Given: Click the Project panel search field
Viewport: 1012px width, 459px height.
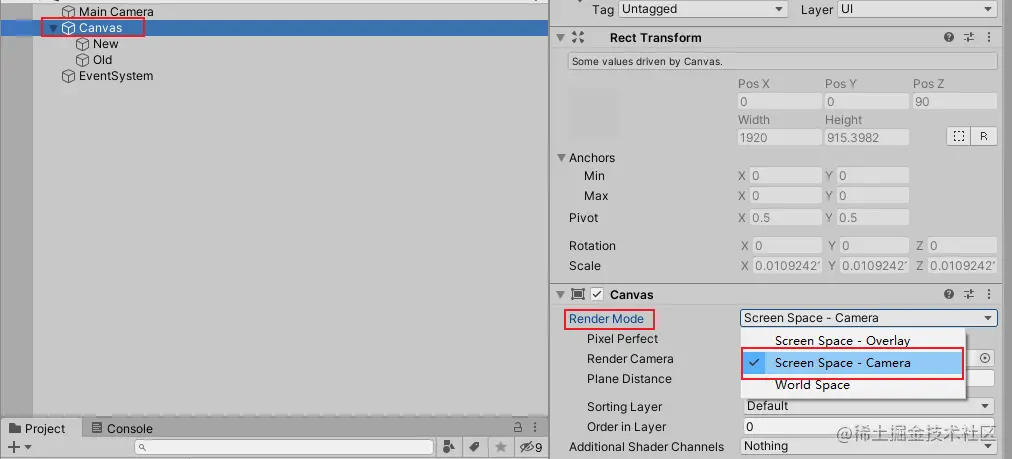Looking at the screenshot, I should (284, 447).
